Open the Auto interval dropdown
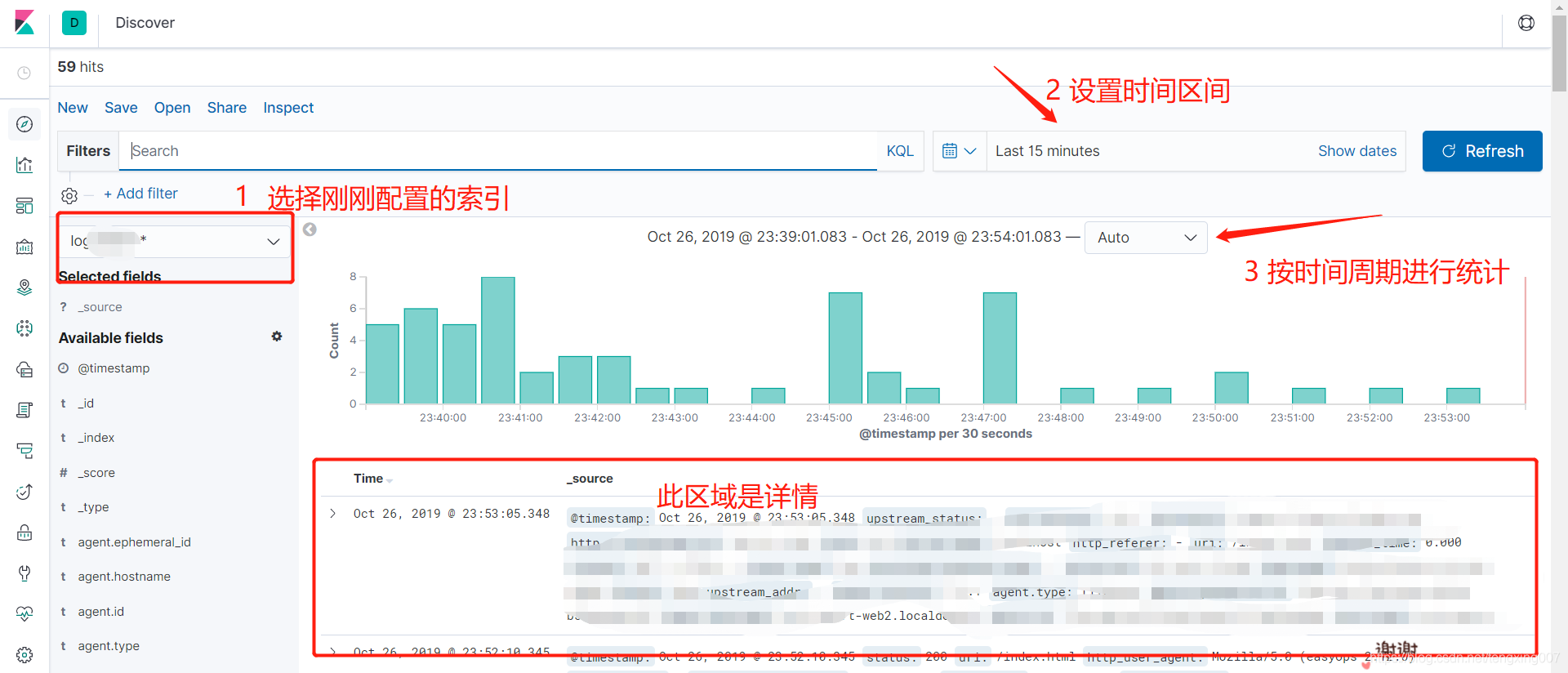The image size is (1568, 673). (x=1146, y=238)
